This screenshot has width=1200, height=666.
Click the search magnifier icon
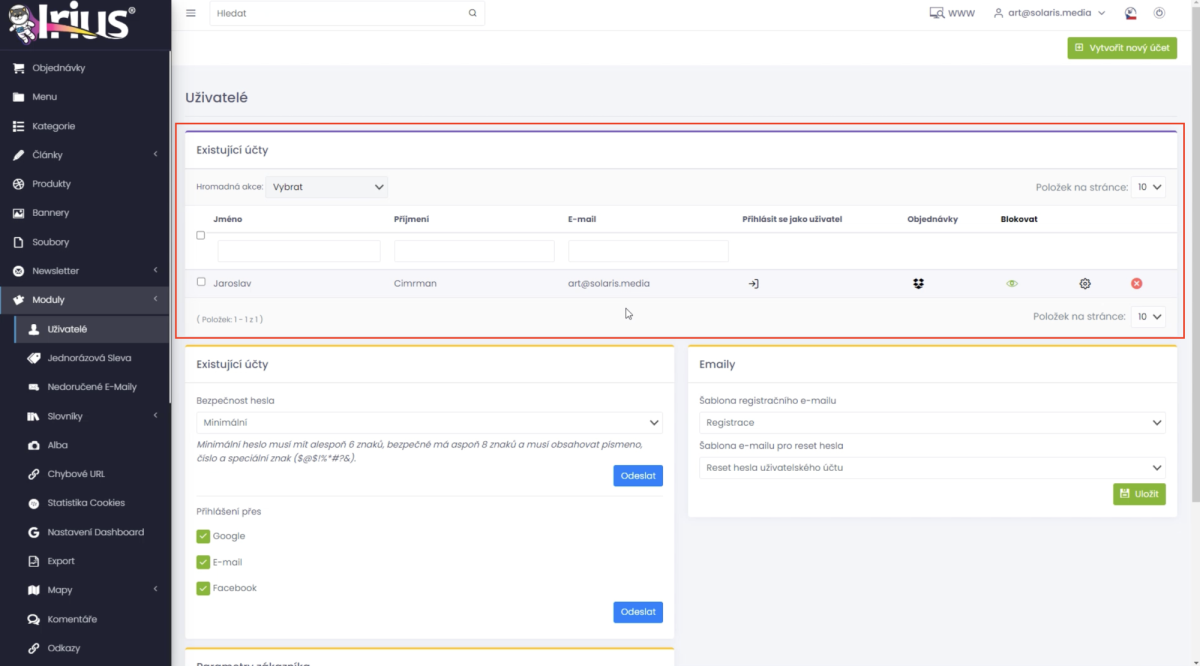point(473,14)
